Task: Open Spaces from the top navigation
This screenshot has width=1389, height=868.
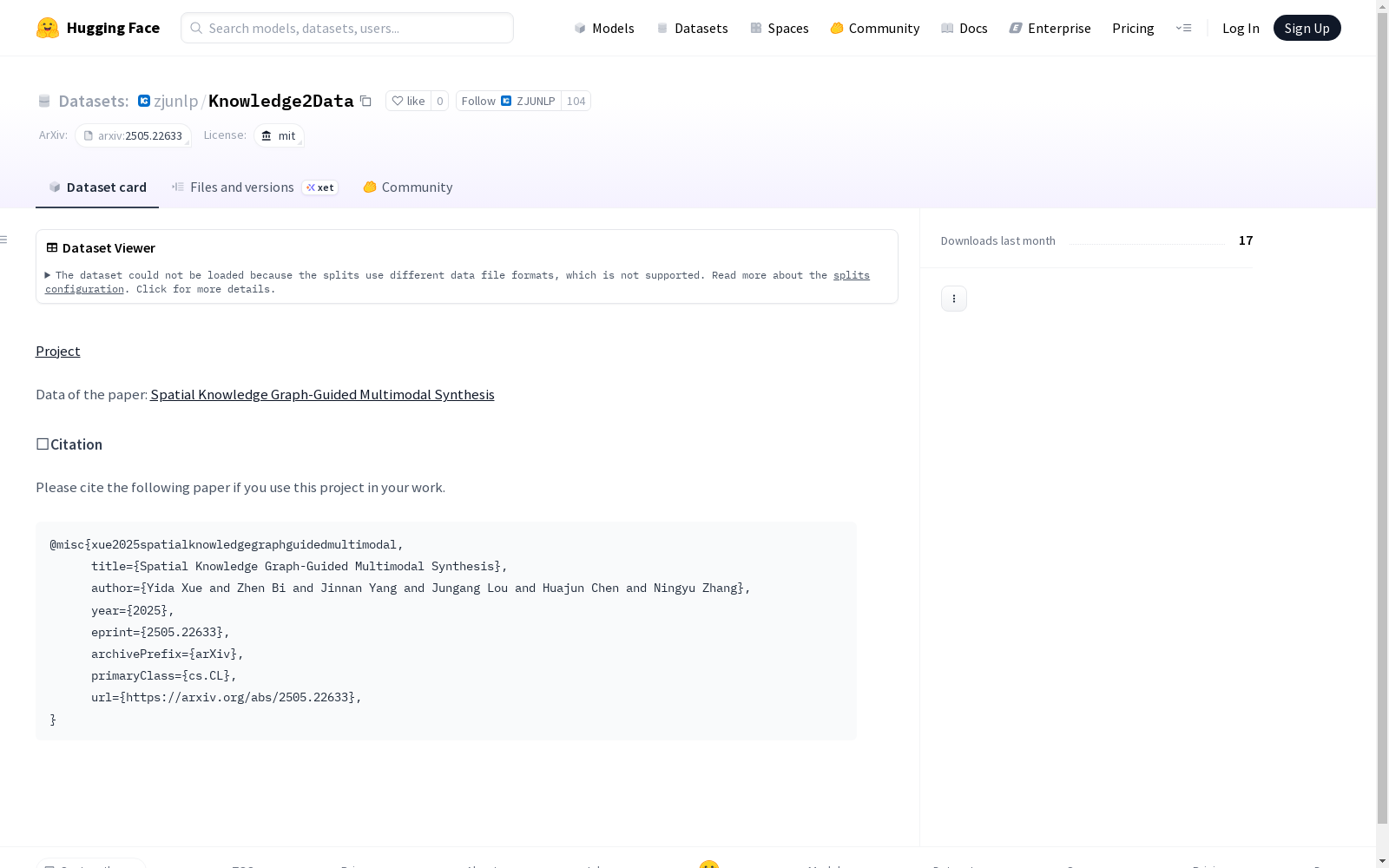Action: pos(780,28)
